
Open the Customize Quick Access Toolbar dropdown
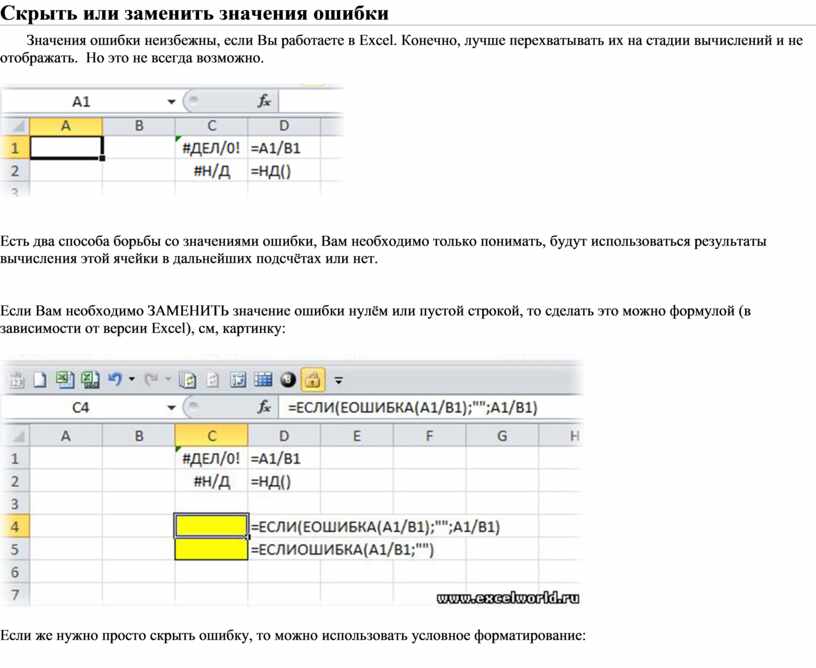(338, 381)
